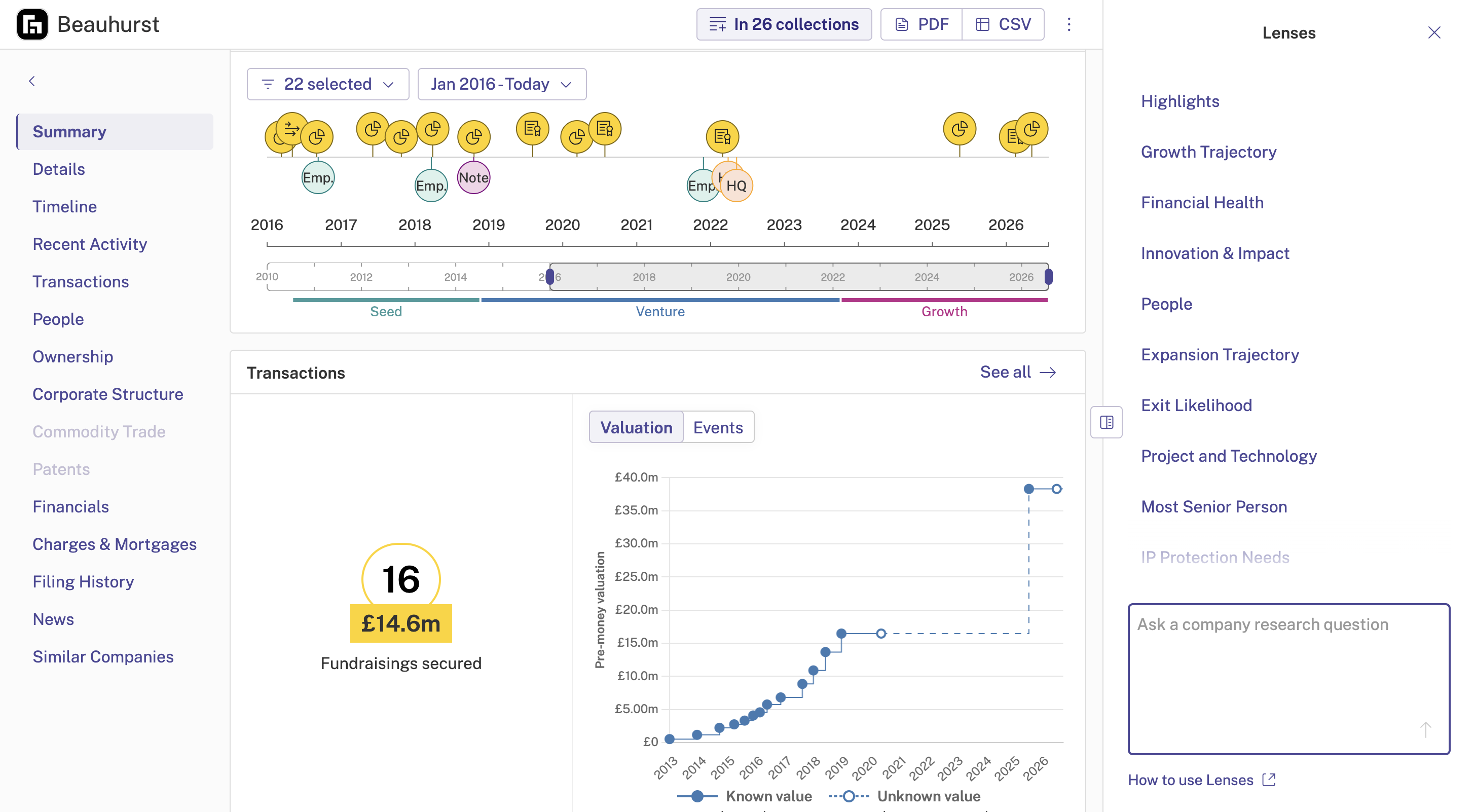1474x812 pixels.
Task: Go to Recent Activity section
Action: tap(90, 244)
